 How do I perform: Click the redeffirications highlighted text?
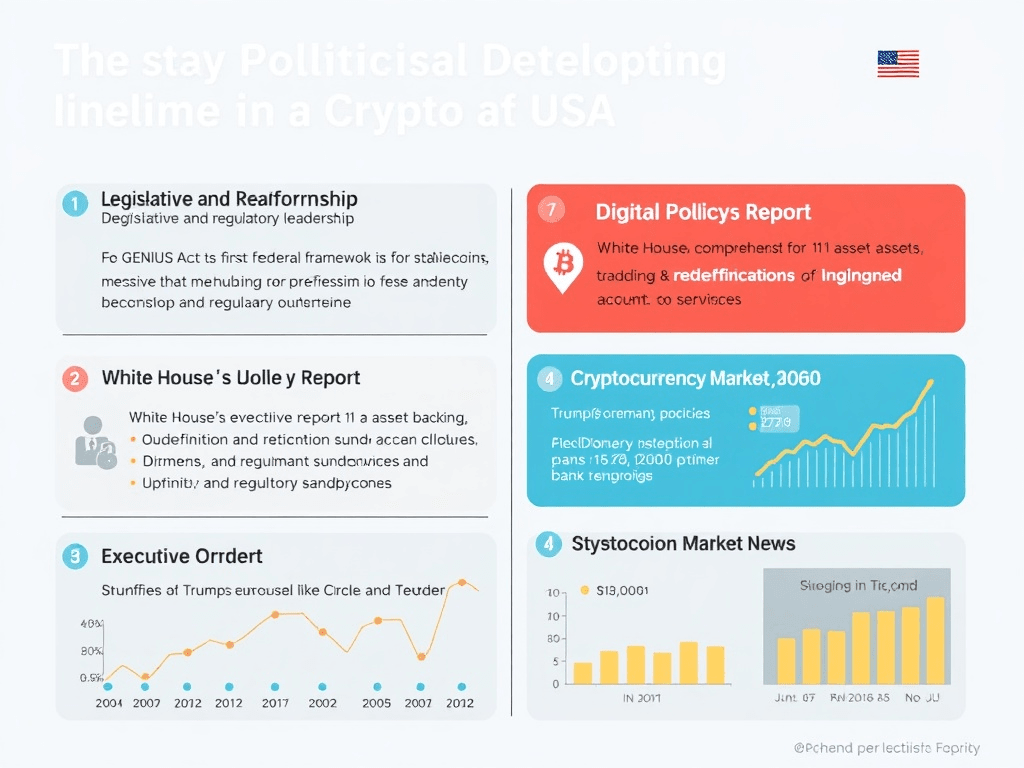[734, 276]
